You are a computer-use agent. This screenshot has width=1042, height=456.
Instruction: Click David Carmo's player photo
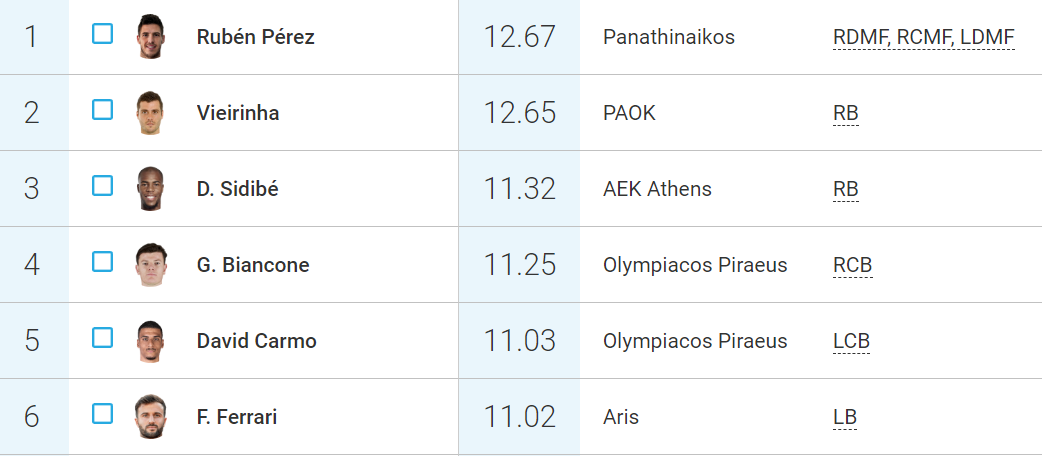150,341
